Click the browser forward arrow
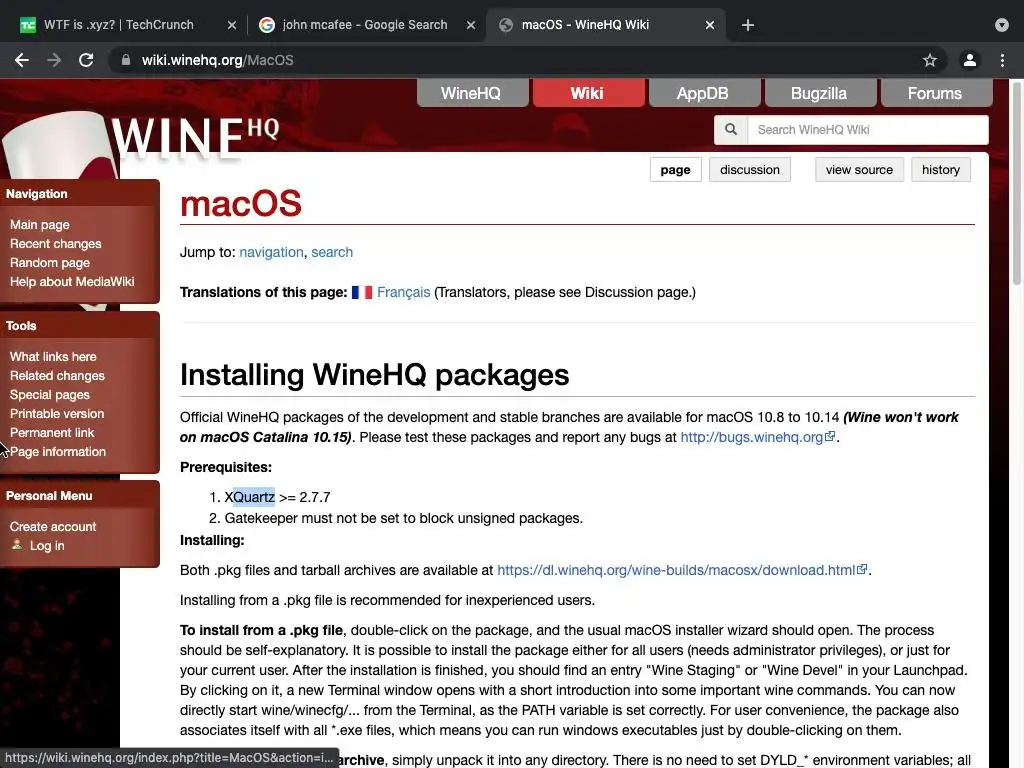Screen dimensions: 1024x768 (54, 60)
